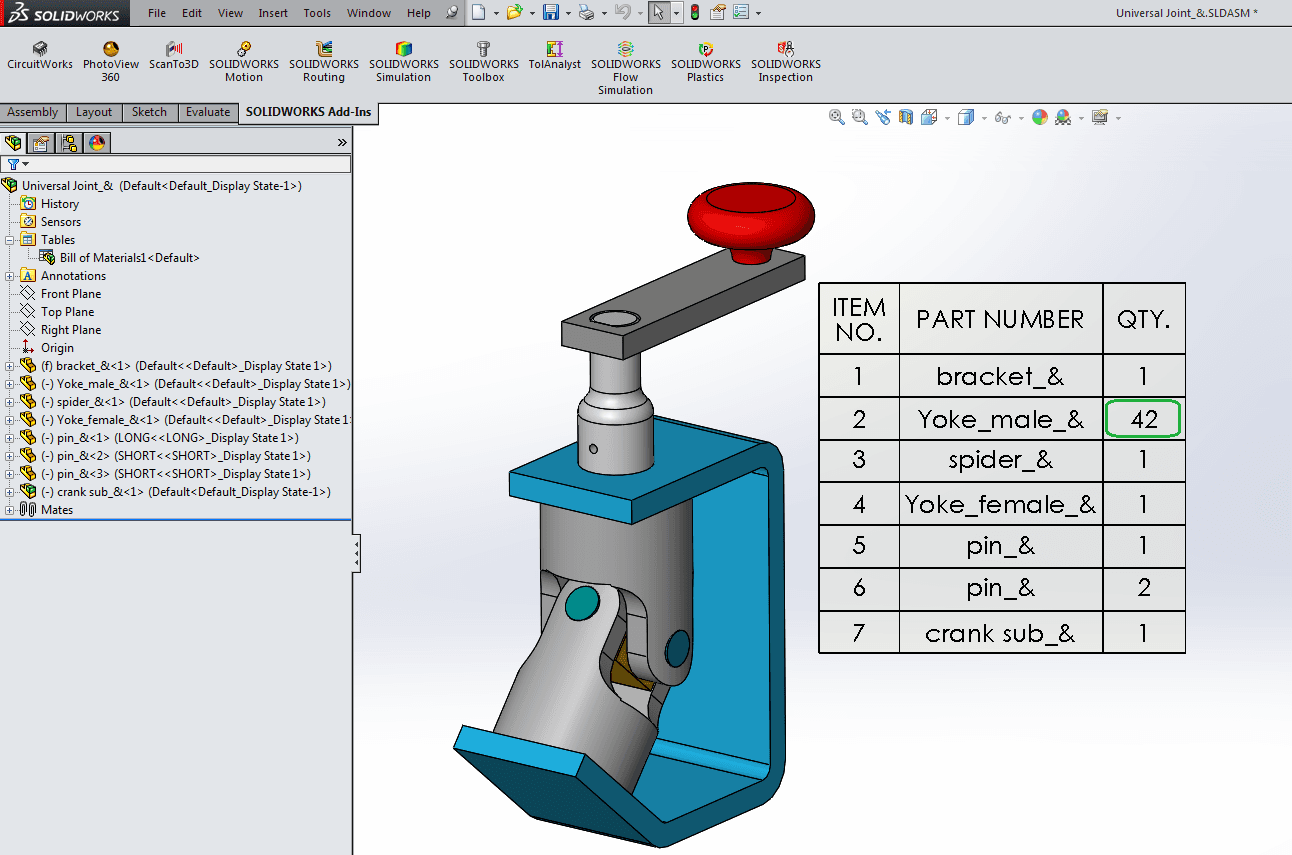Click the Print icon in toolbar
This screenshot has width=1292, height=855.
586,13
